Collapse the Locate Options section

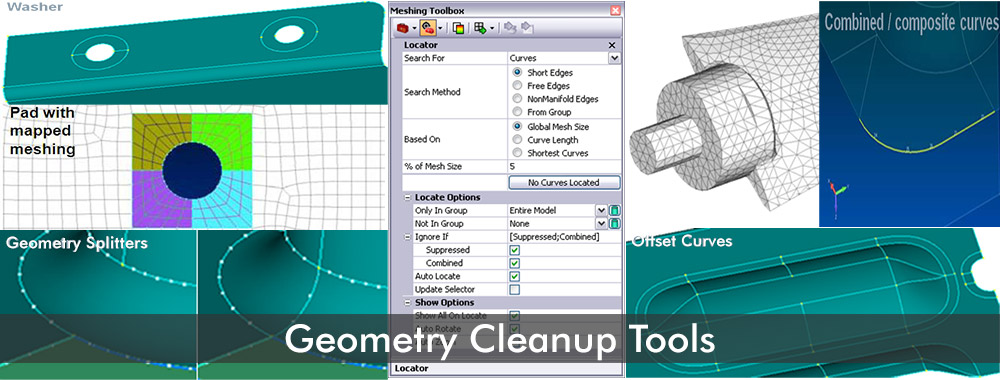[x=408, y=198]
